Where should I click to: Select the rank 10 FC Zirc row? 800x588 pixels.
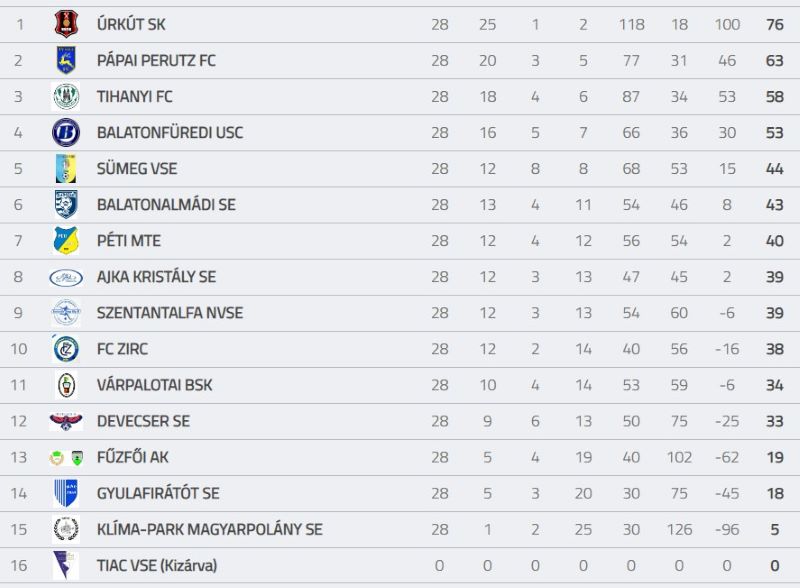400,349
